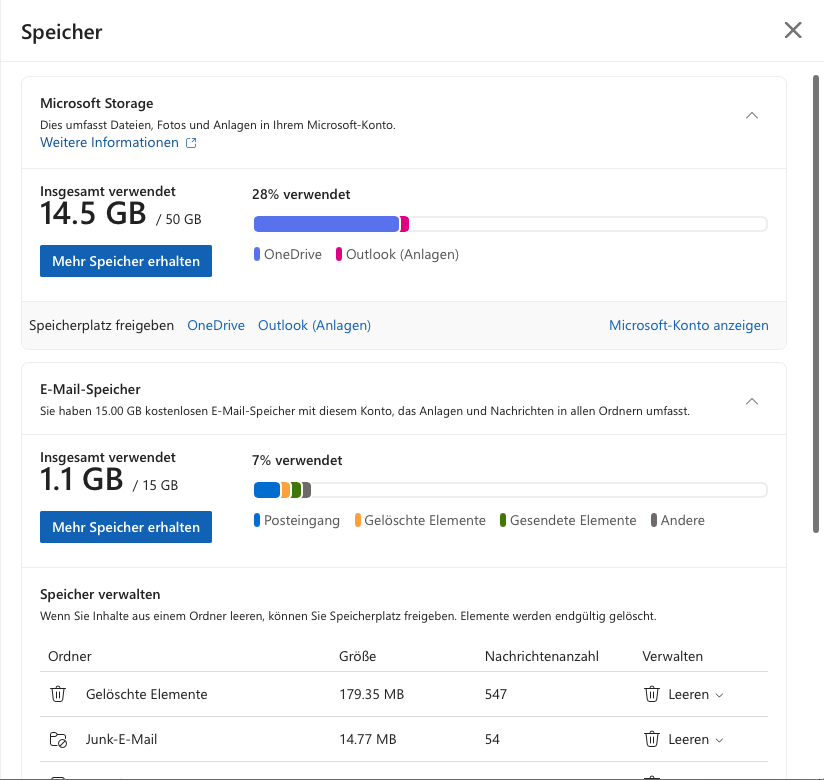The height and width of the screenshot is (780, 824).
Task: Click trash icon of Leeren for Gelöschte Elemente
Action: (x=652, y=694)
